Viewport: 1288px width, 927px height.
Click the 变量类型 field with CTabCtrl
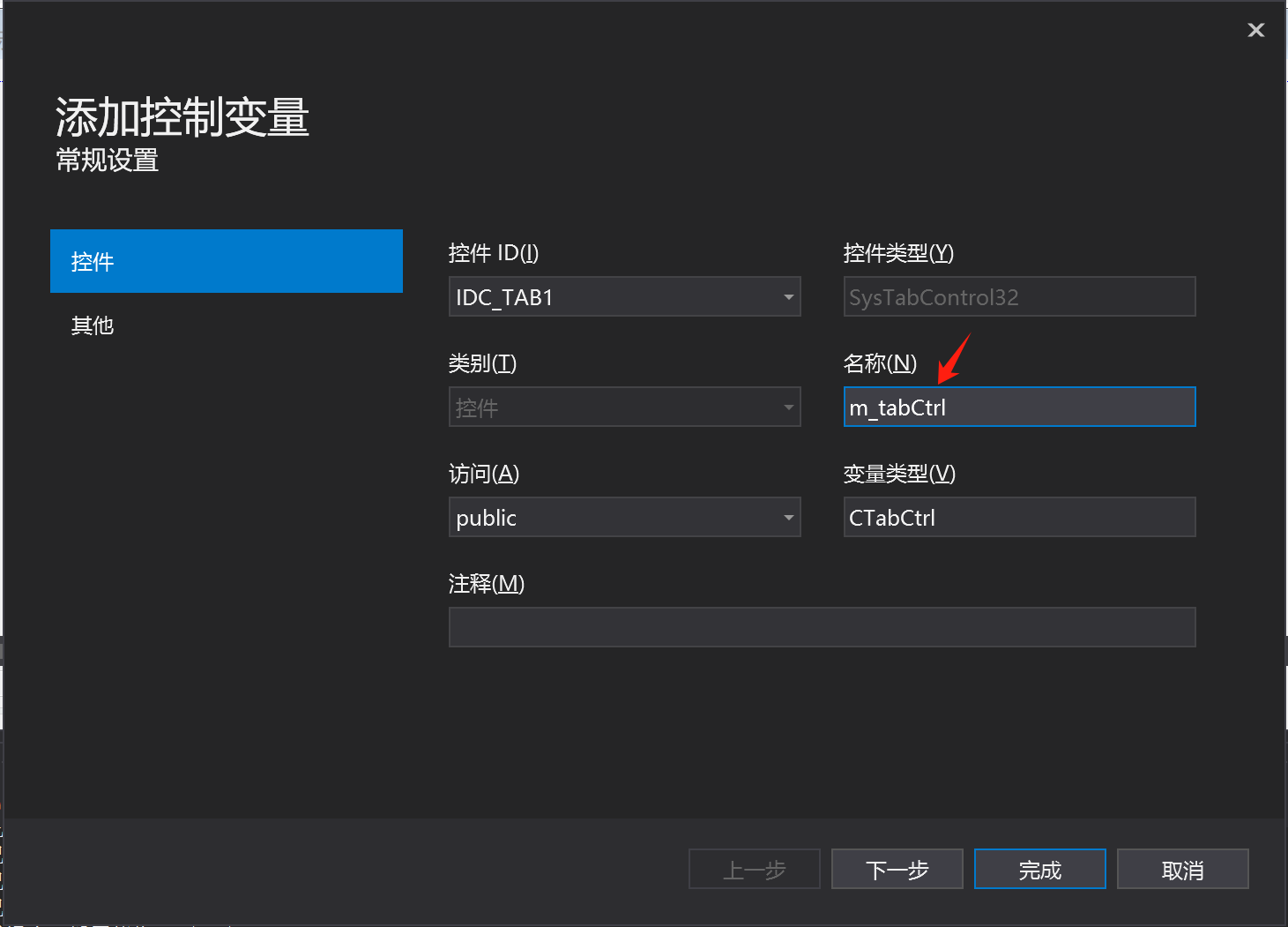1019,517
